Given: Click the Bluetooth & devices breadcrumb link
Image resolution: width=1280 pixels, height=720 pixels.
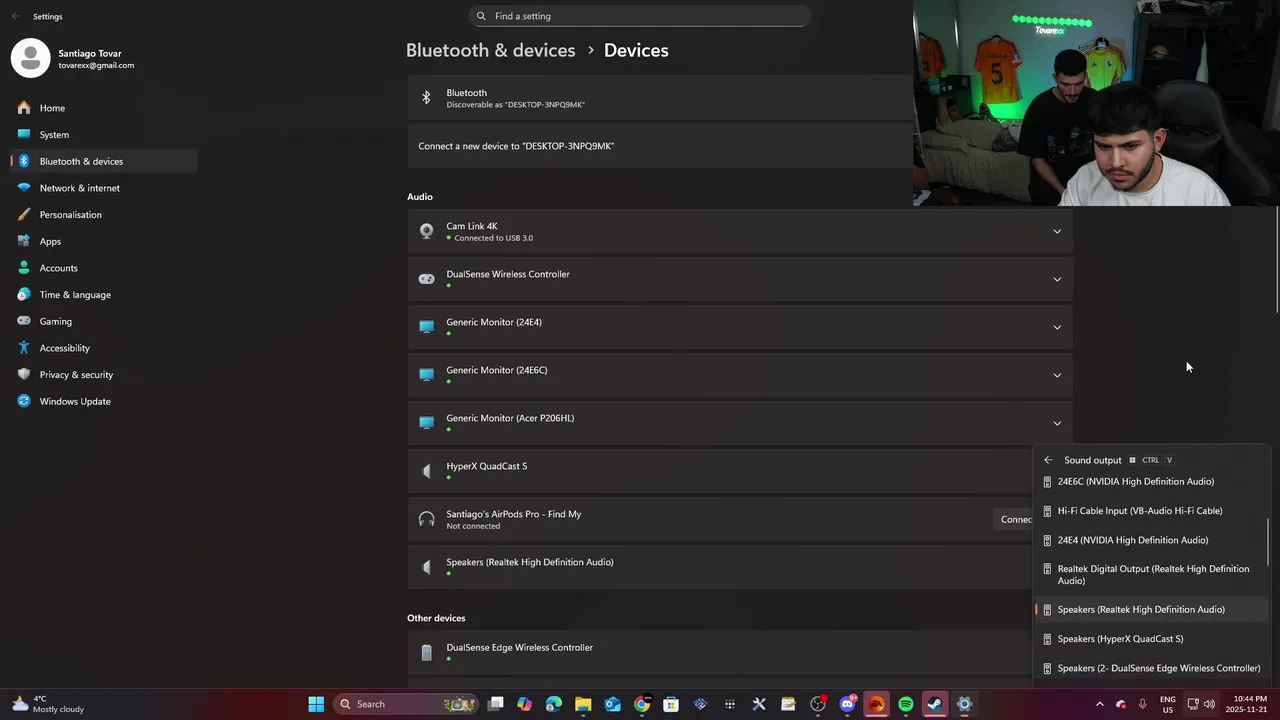Looking at the screenshot, I should (490, 50).
